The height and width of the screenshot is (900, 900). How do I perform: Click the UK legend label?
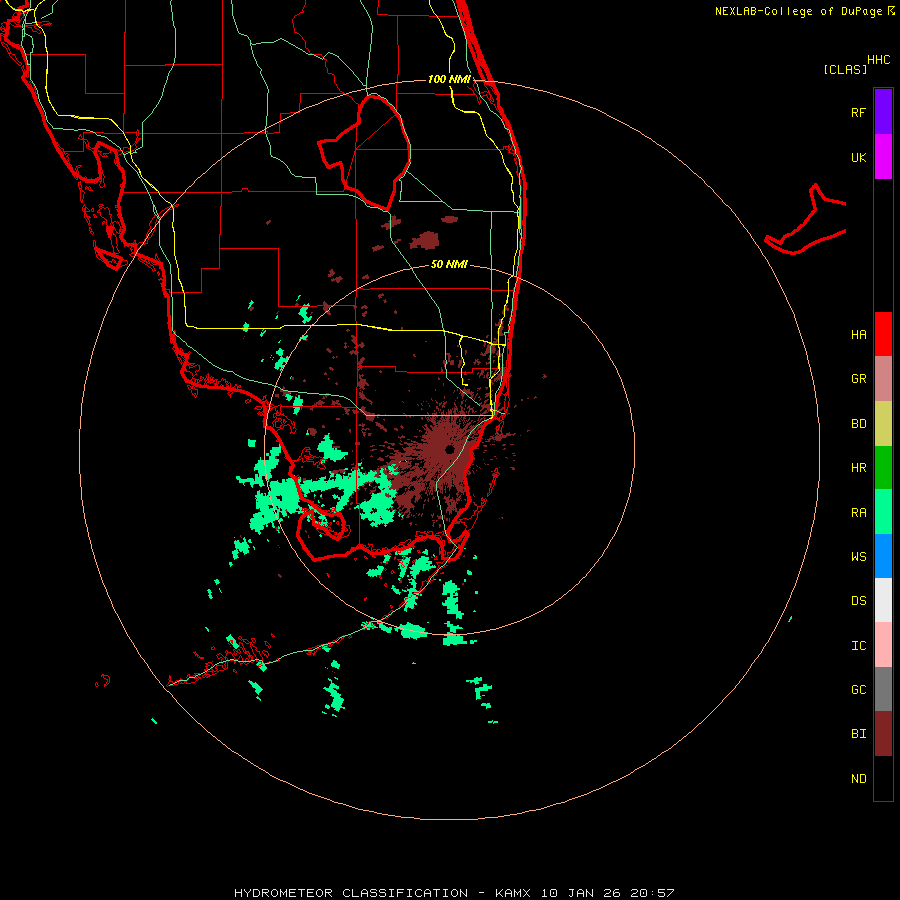[858, 157]
